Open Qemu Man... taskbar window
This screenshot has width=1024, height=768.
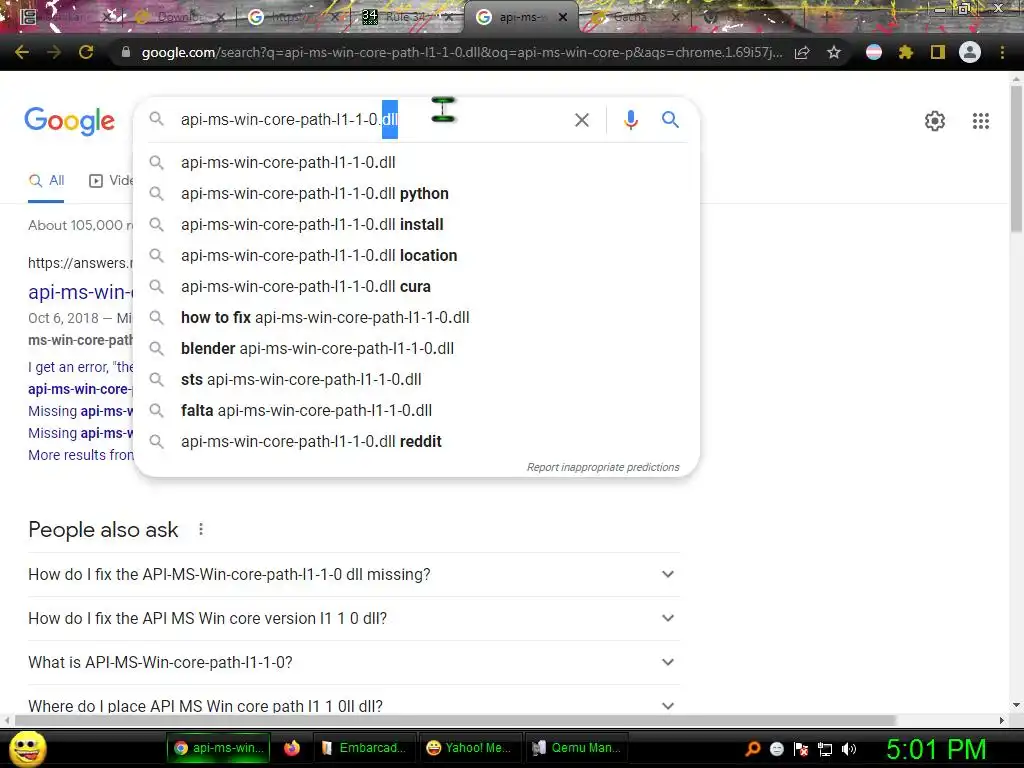pos(577,748)
